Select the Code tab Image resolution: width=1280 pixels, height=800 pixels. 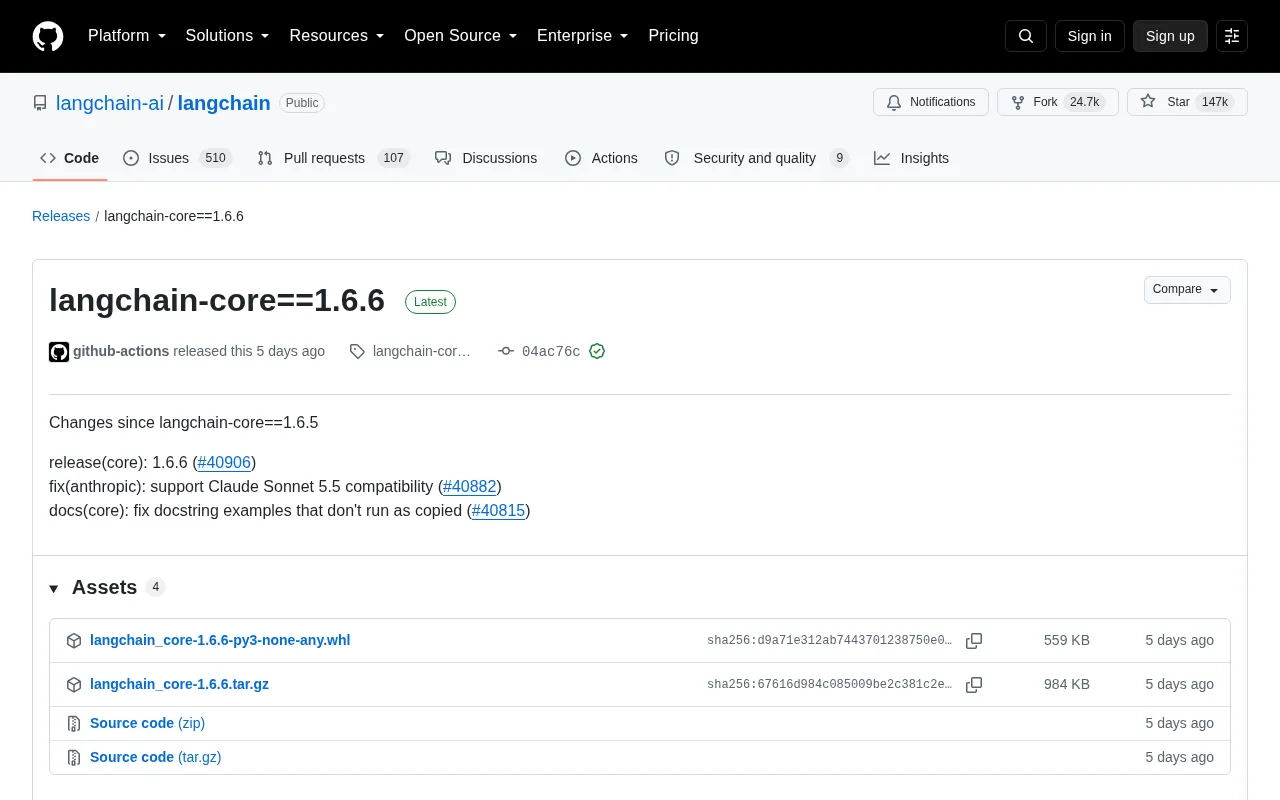pos(70,158)
